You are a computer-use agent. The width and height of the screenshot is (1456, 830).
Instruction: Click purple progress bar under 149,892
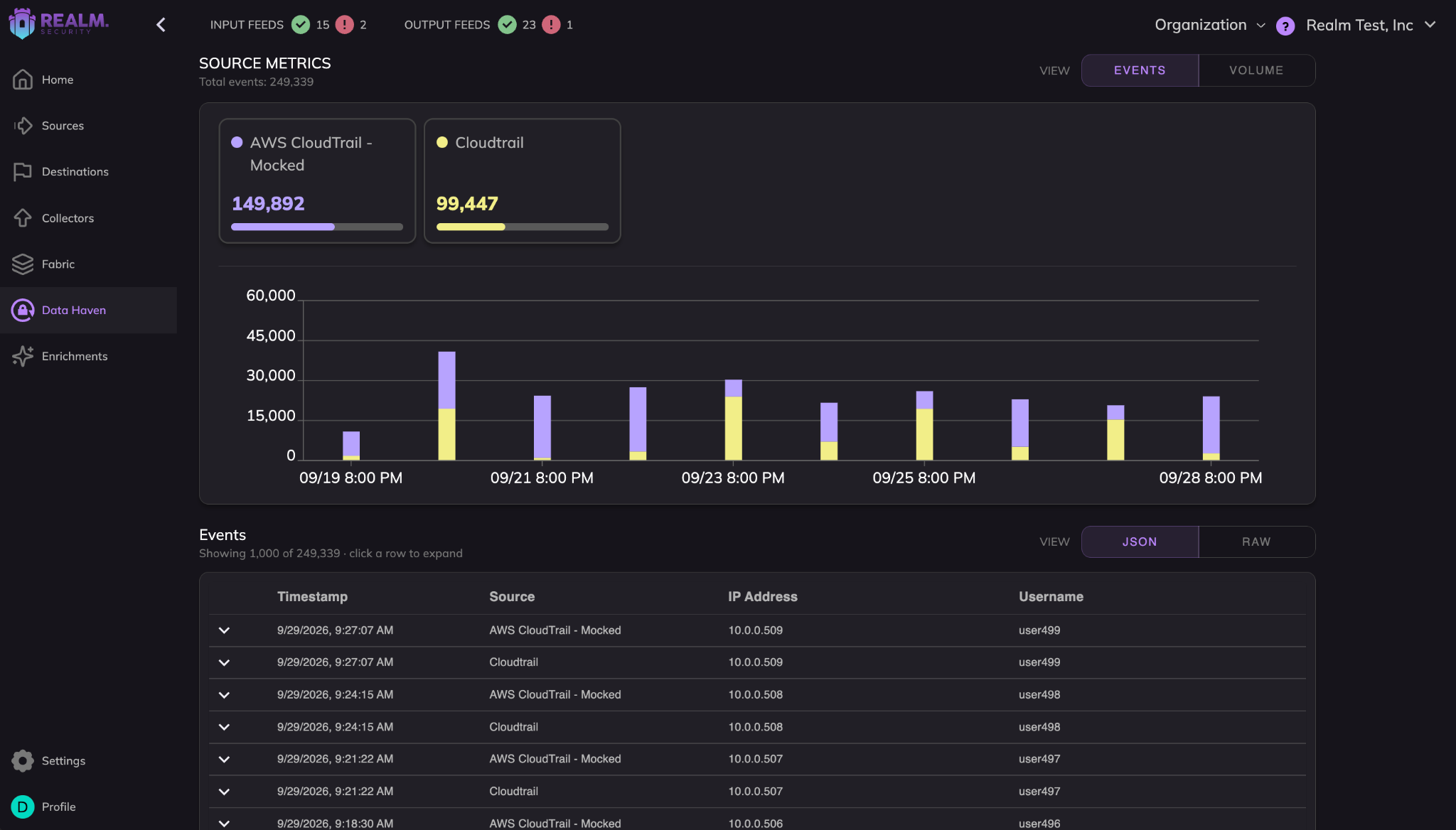pos(317,227)
